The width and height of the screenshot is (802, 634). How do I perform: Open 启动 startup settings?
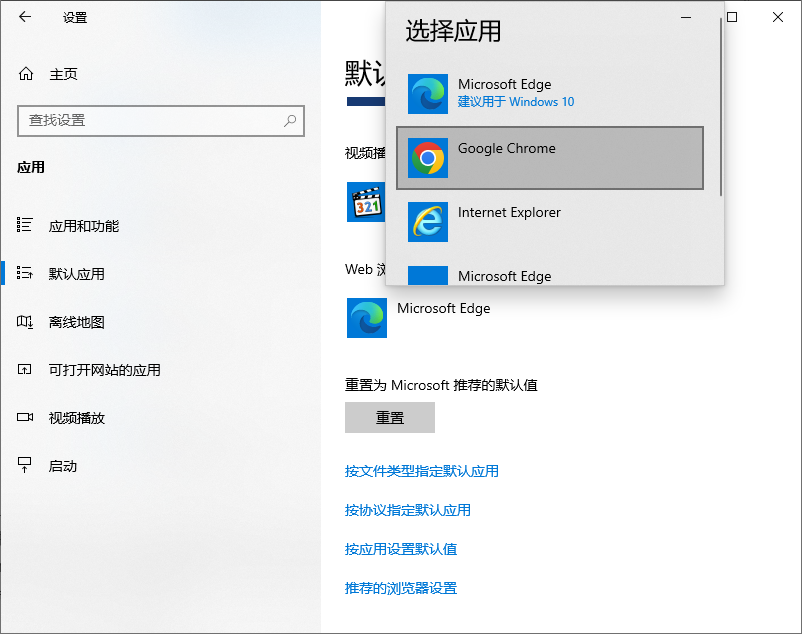[62, 466]
